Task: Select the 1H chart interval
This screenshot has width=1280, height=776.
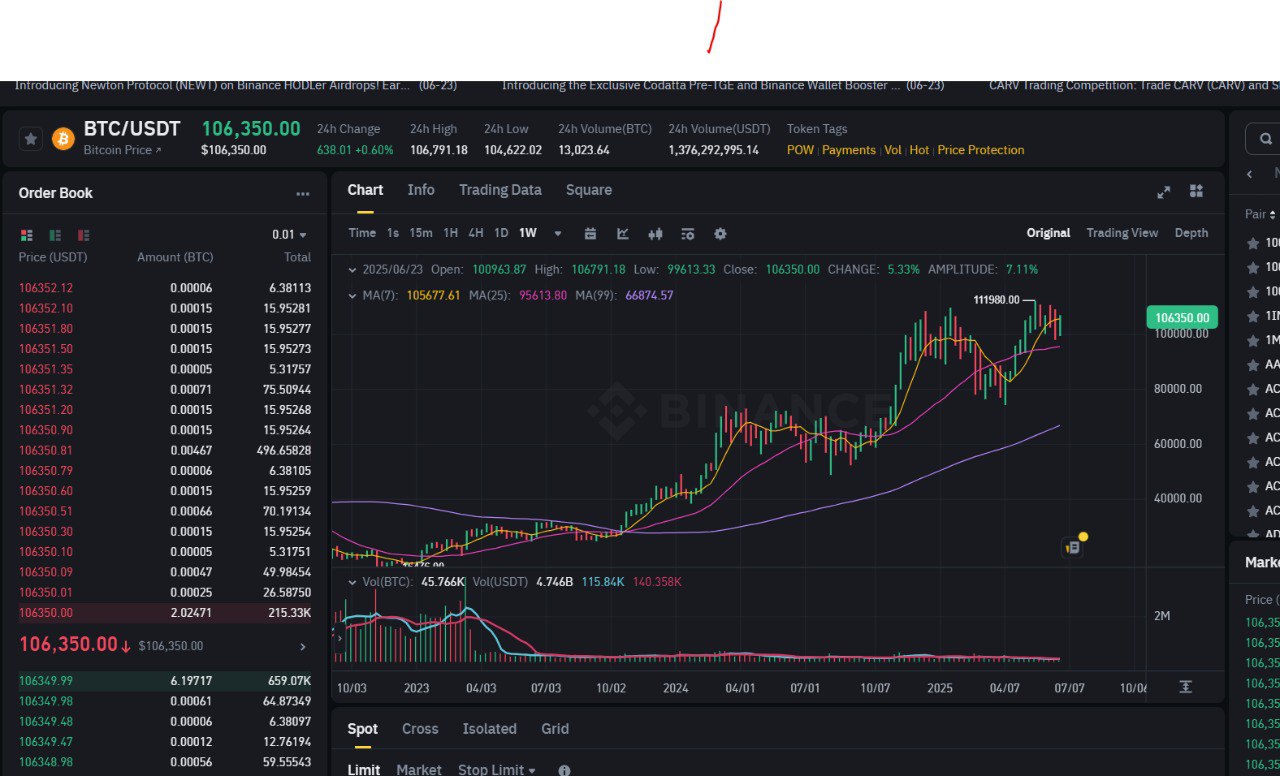Action: 451,233
